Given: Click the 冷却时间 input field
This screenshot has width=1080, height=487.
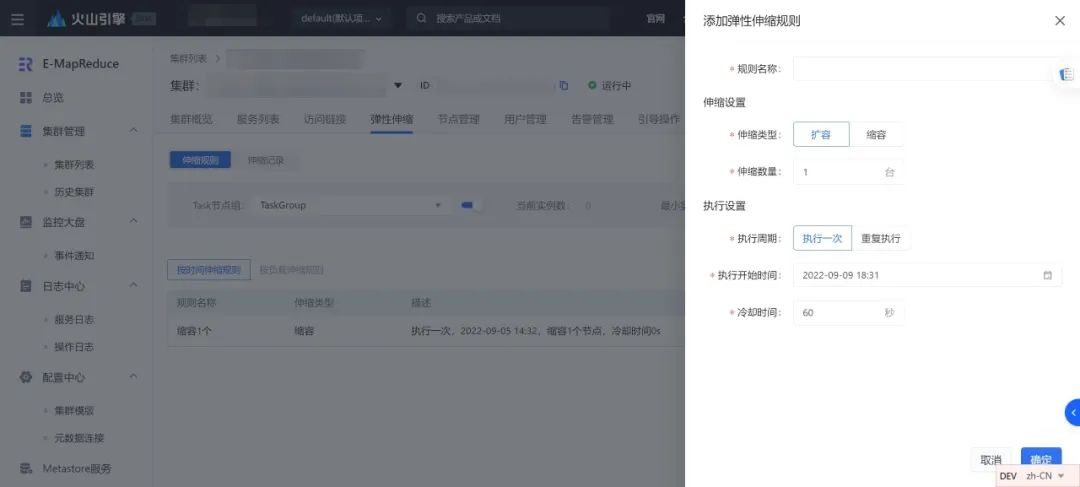Looking at the screenshot, I should [848, 313].
